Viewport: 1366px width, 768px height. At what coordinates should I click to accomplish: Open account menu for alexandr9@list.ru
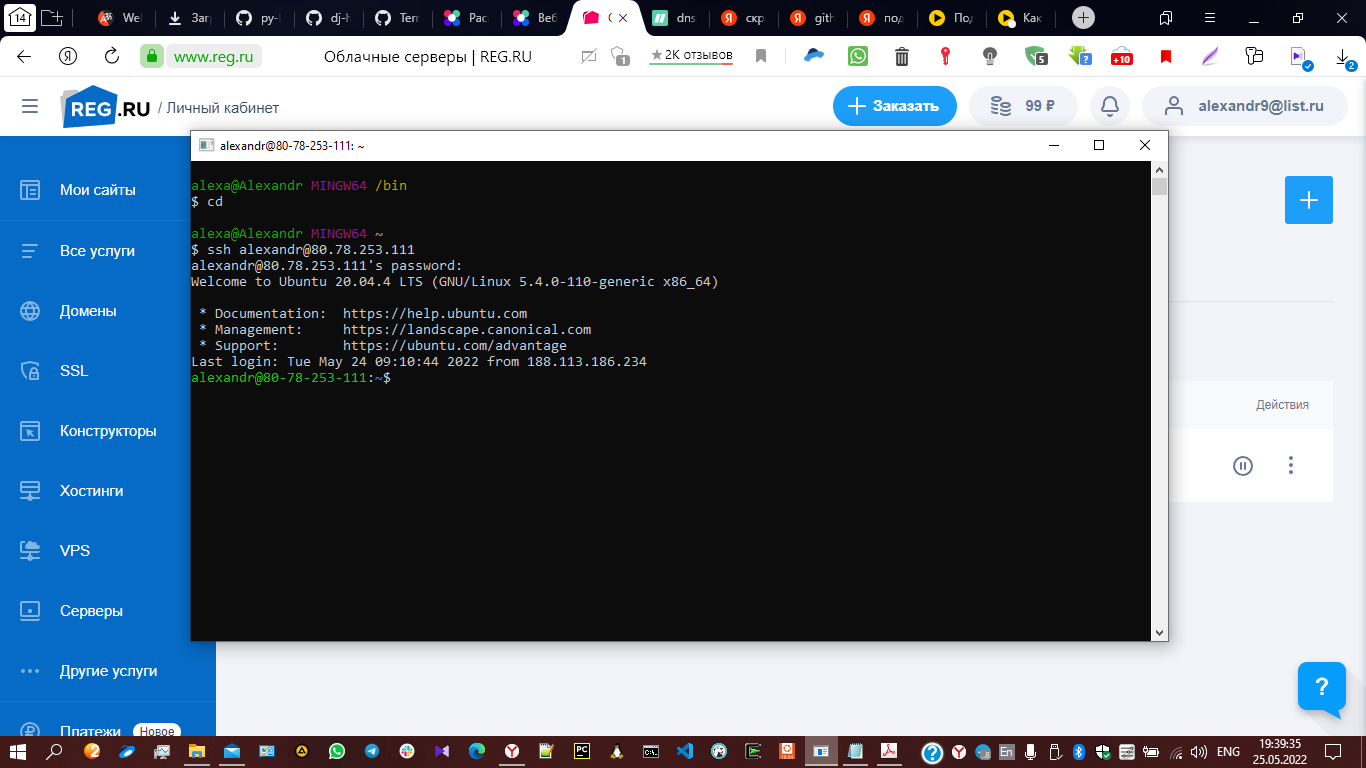1244,105
